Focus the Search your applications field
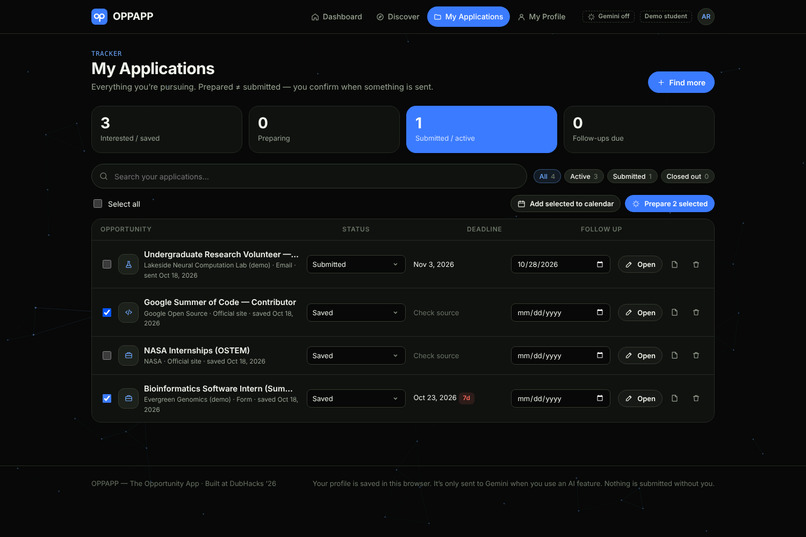 coord(309,176)
